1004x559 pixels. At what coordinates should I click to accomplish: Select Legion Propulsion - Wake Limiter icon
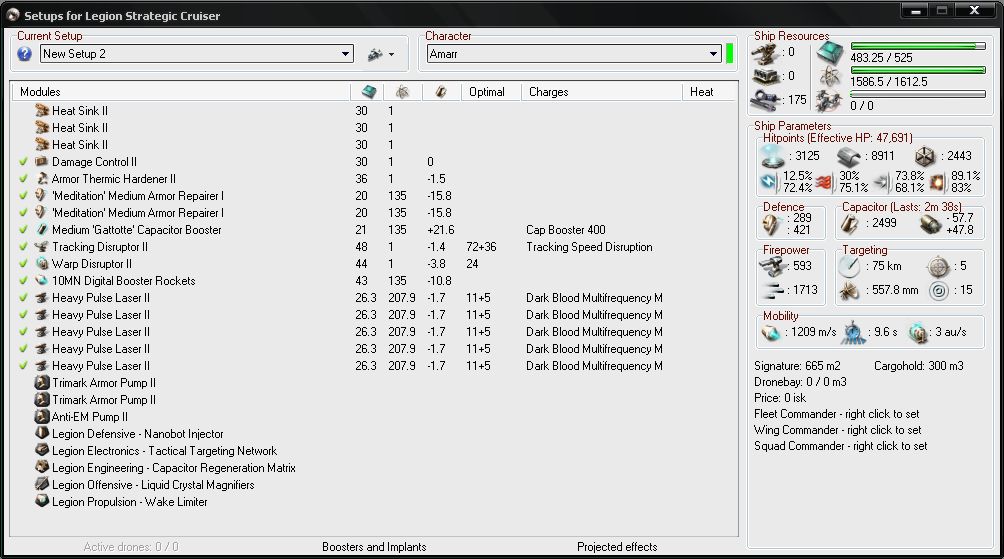click(42, 501)
